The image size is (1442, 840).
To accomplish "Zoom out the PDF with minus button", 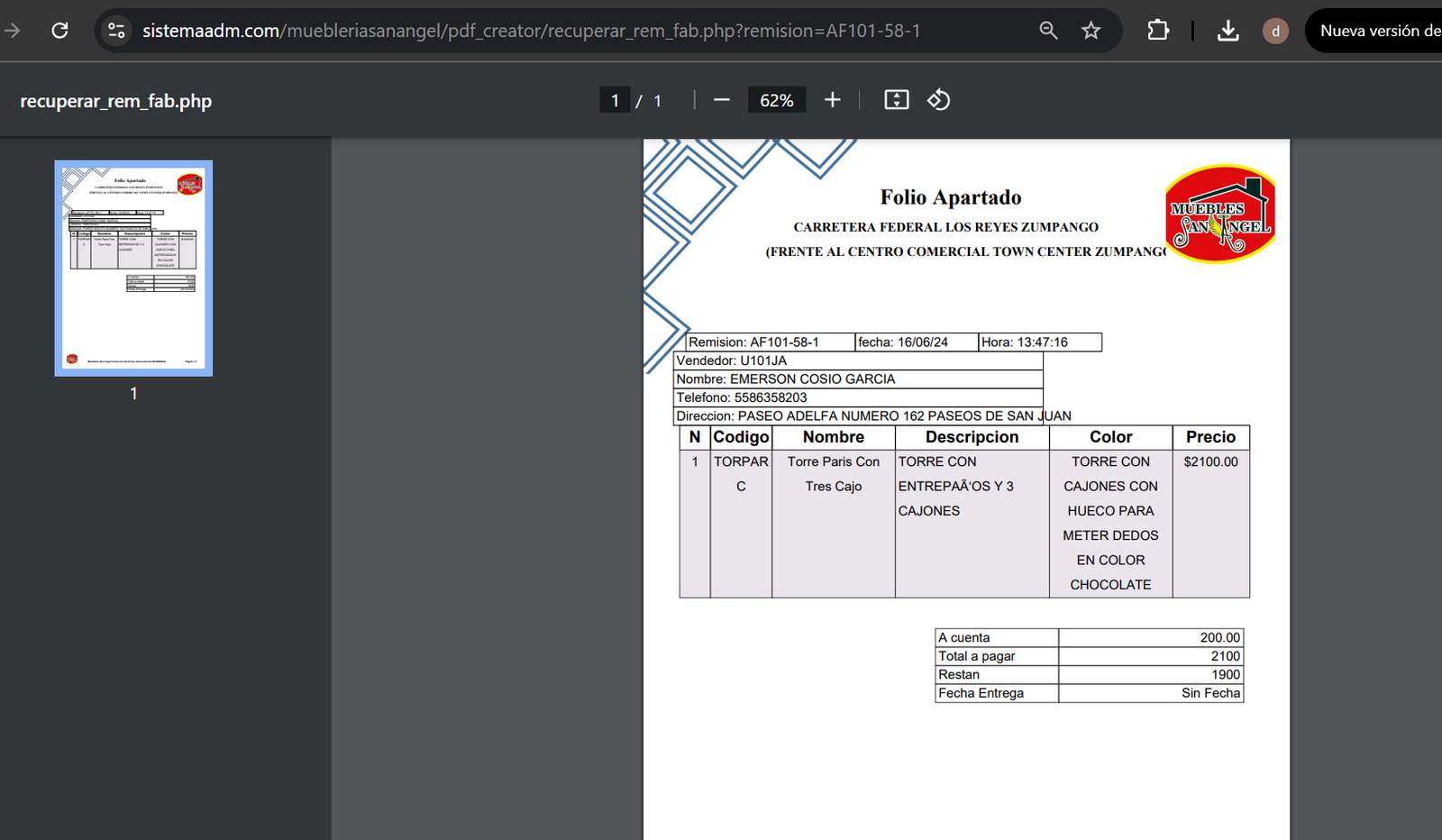I will tap(721, 100).
